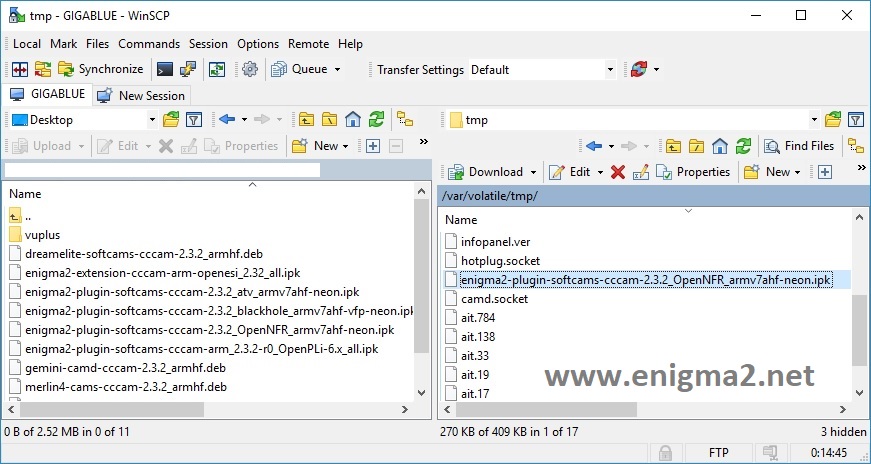
Task: Click the remote open directory folder icon
Action: [x=833, y=119]
